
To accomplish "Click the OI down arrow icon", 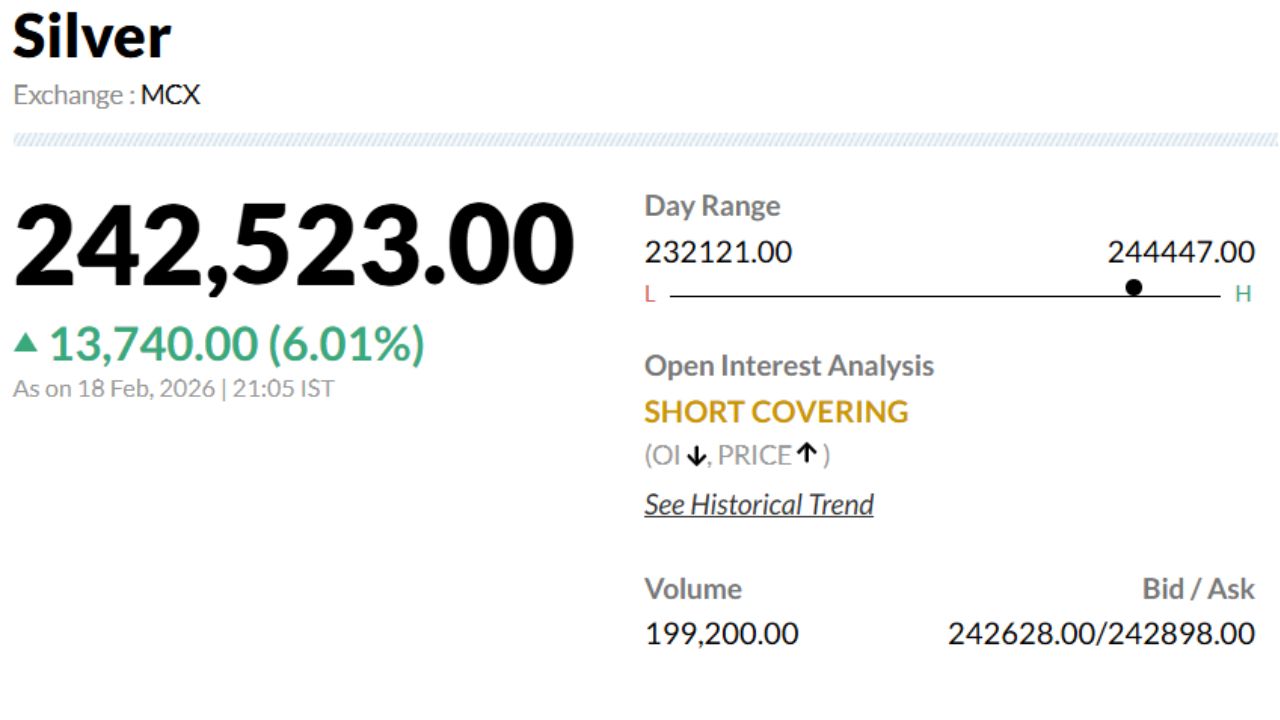I will point(697,457).
